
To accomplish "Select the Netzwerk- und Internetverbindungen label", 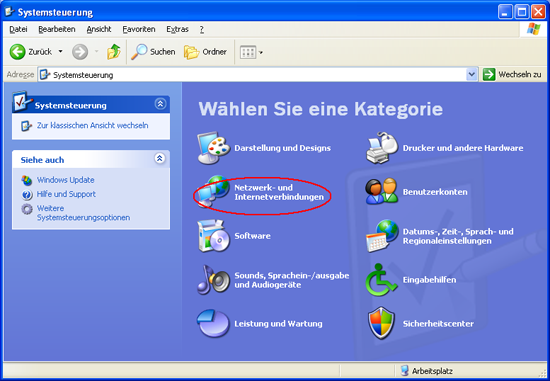I will [x=279, y=192].
